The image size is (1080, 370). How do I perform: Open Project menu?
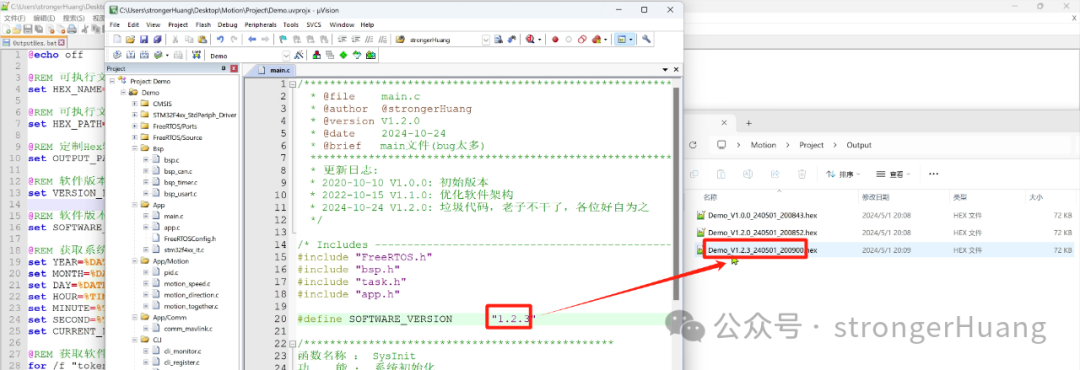point(178,24)
